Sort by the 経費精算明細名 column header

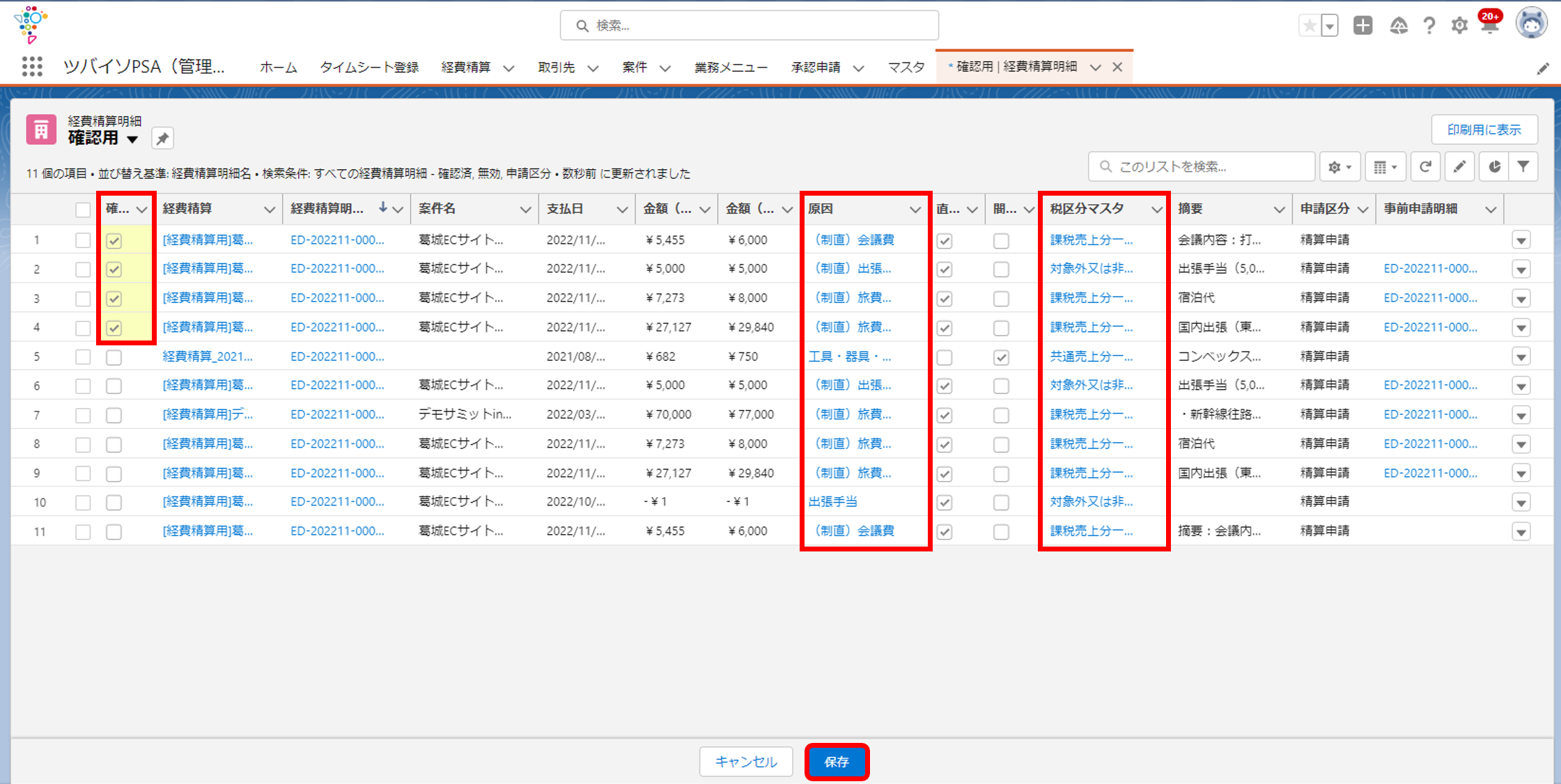point(327,209)
